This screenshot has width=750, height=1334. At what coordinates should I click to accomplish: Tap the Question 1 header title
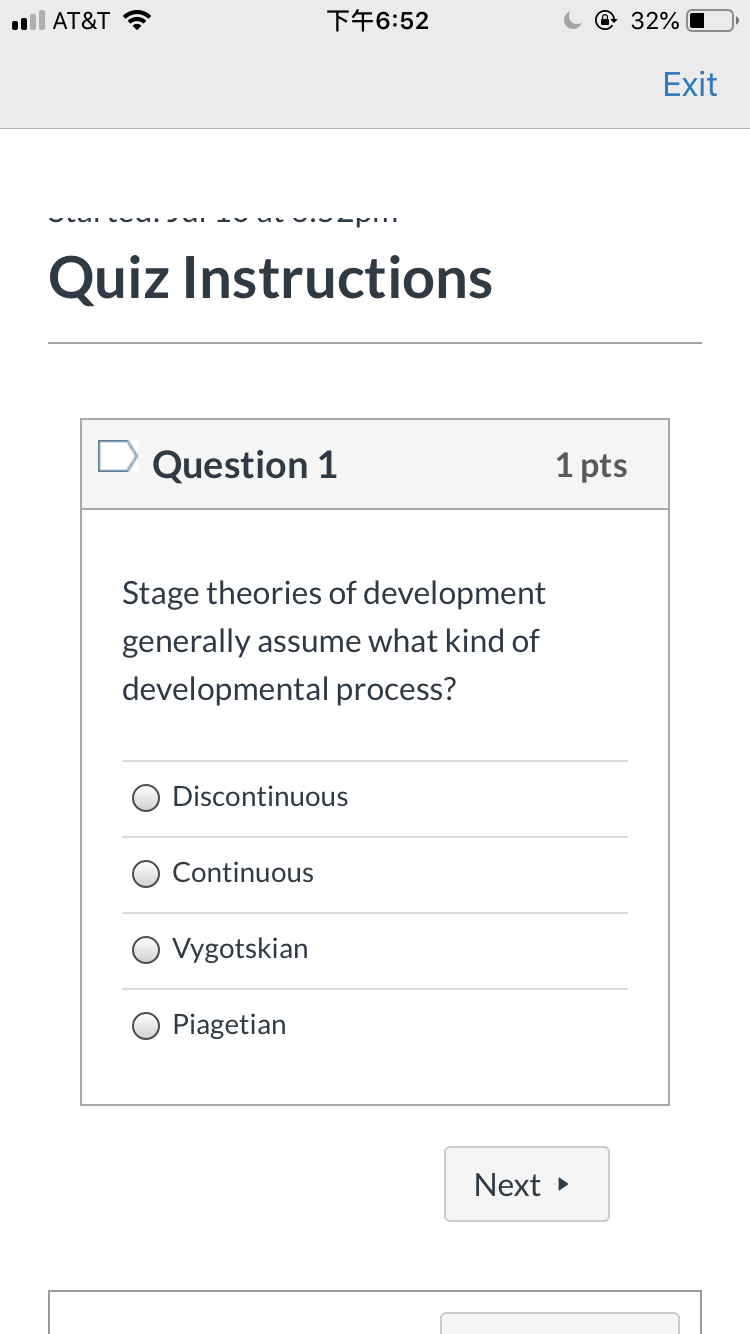click(x=245, y=465)
